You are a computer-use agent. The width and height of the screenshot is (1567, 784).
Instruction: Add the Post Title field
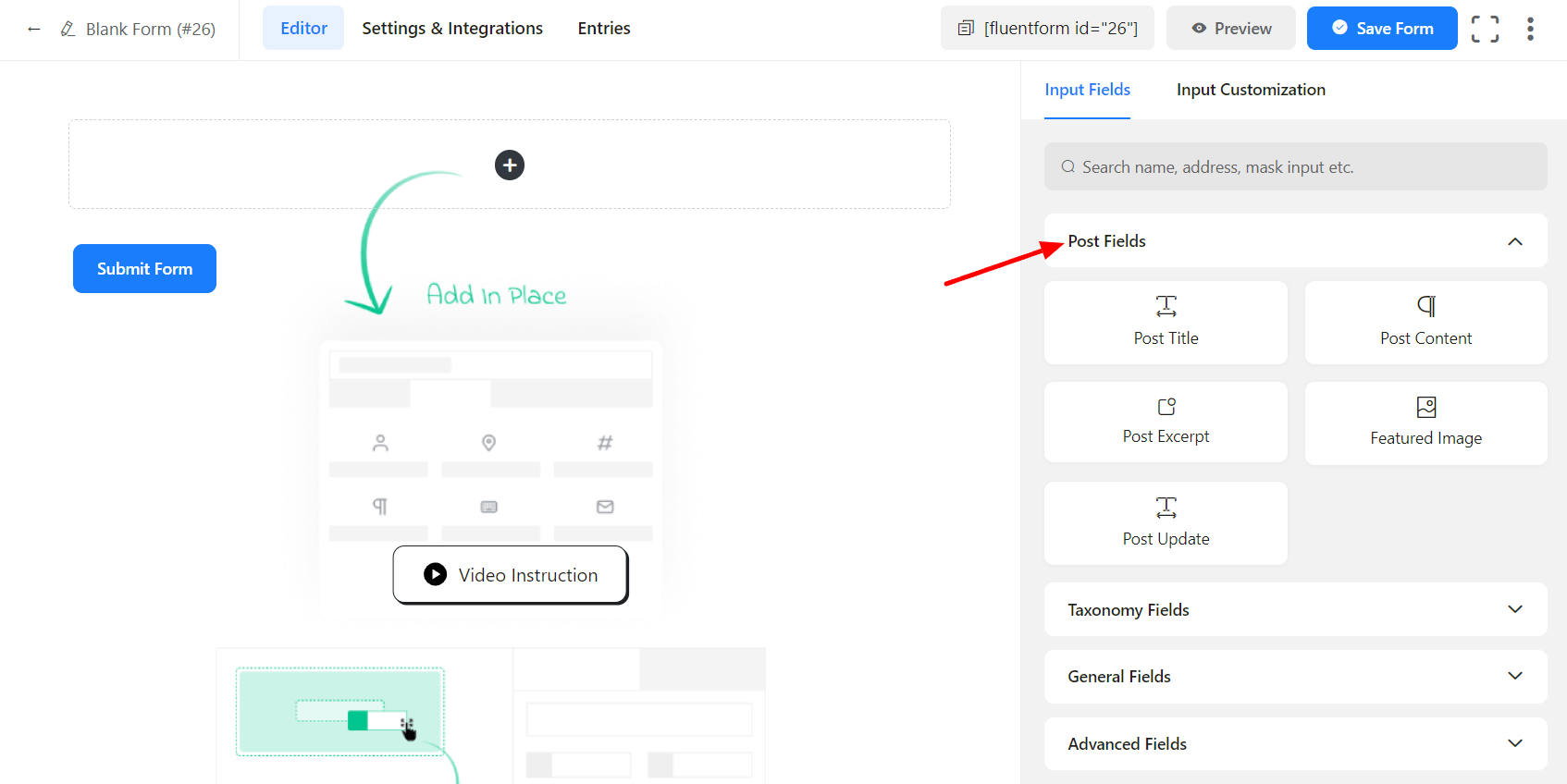(x=1166, y=323)
